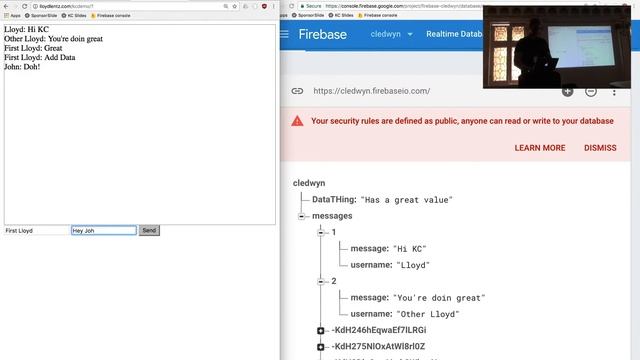Click the red warning triangle icon

click(x=297, y=121)
